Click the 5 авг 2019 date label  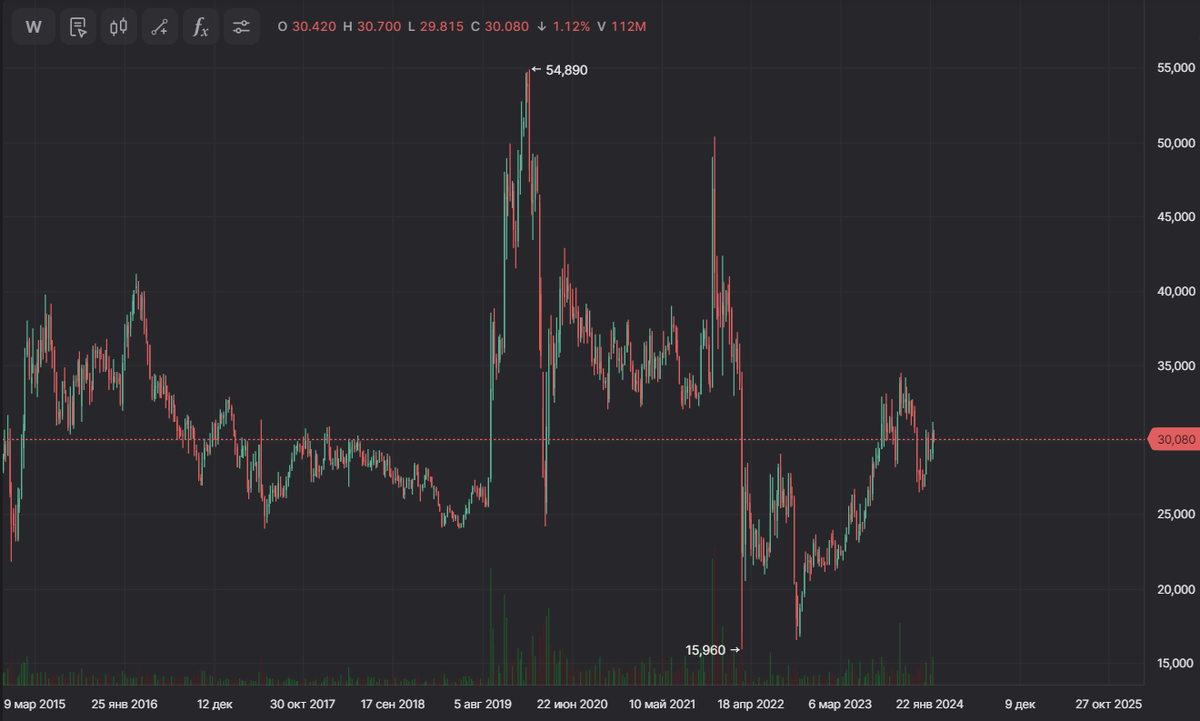[x=485, y=704]
